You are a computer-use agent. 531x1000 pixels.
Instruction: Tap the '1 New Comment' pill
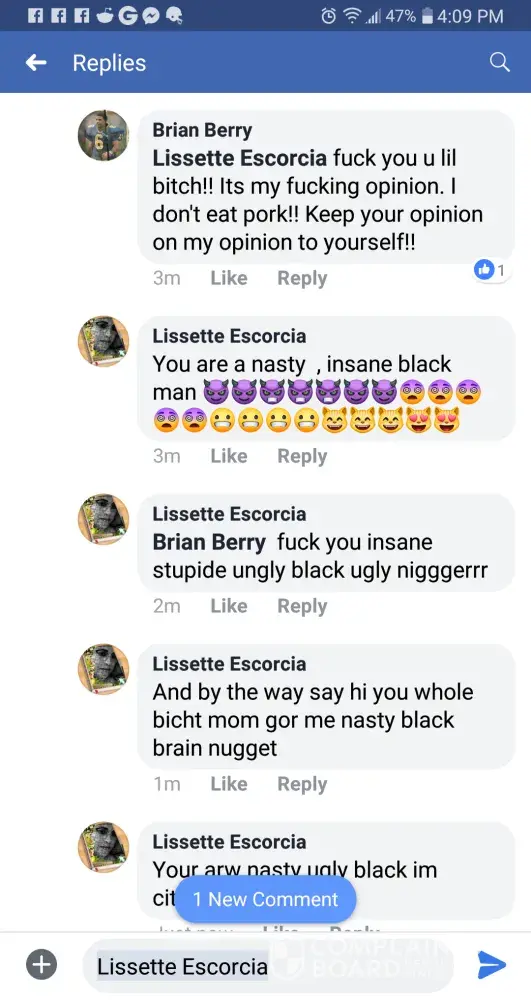pyautogui.click(x=265, y=899)
